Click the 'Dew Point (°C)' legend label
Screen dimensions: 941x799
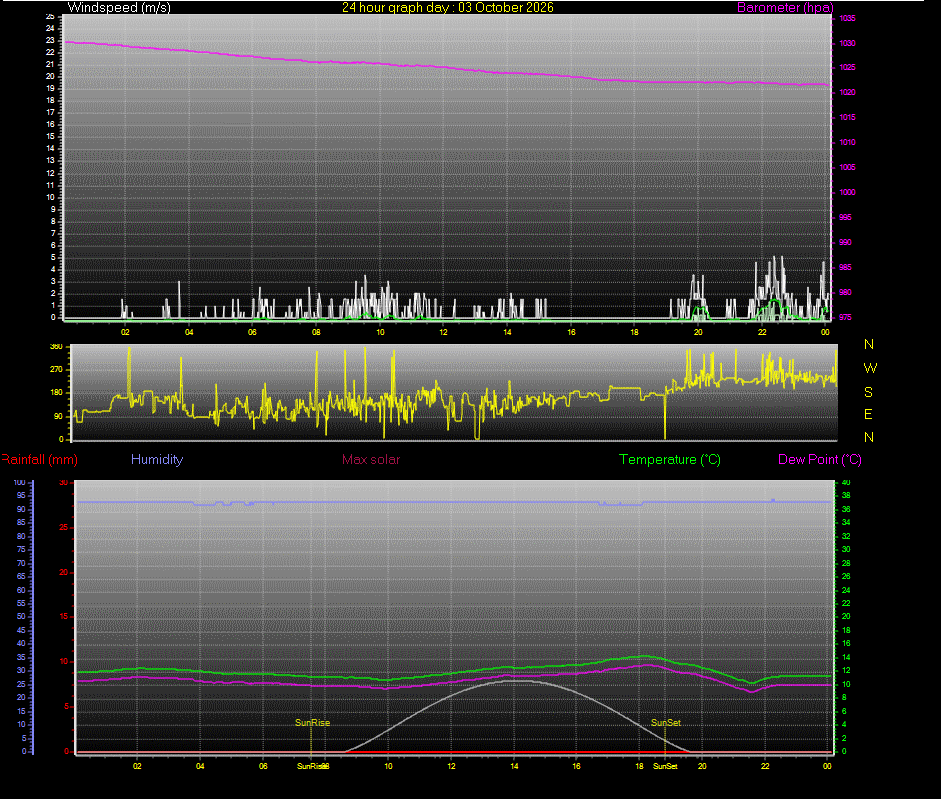click(820, 459)
